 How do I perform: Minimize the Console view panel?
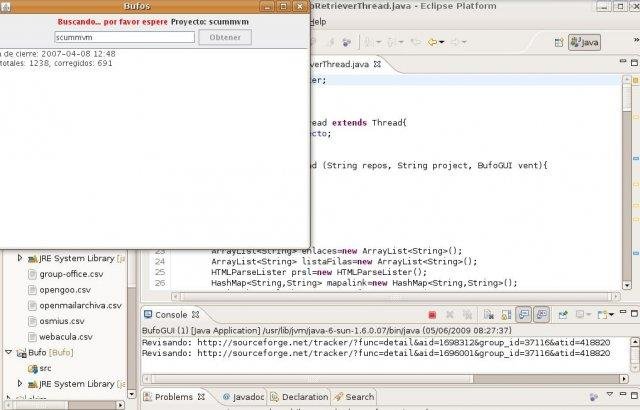[623, 312]
